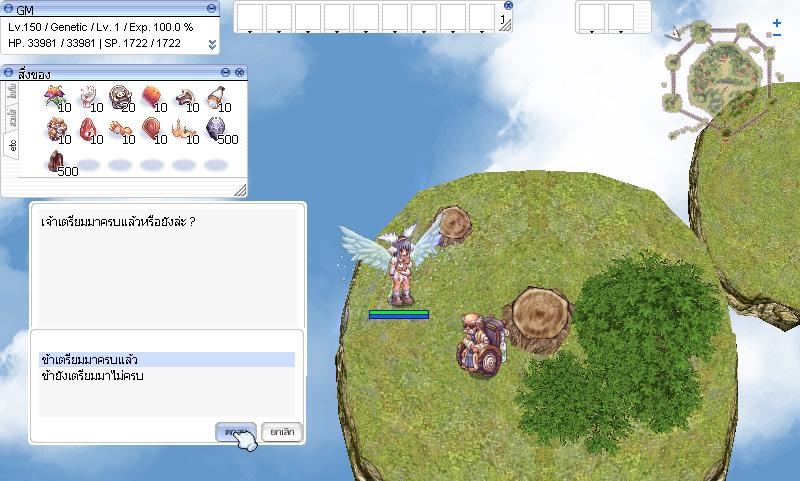This screenshot has width=800, height=481.
Task: Switch to the topmost usable-items inventory tab
Action: [x=12, y=92]
